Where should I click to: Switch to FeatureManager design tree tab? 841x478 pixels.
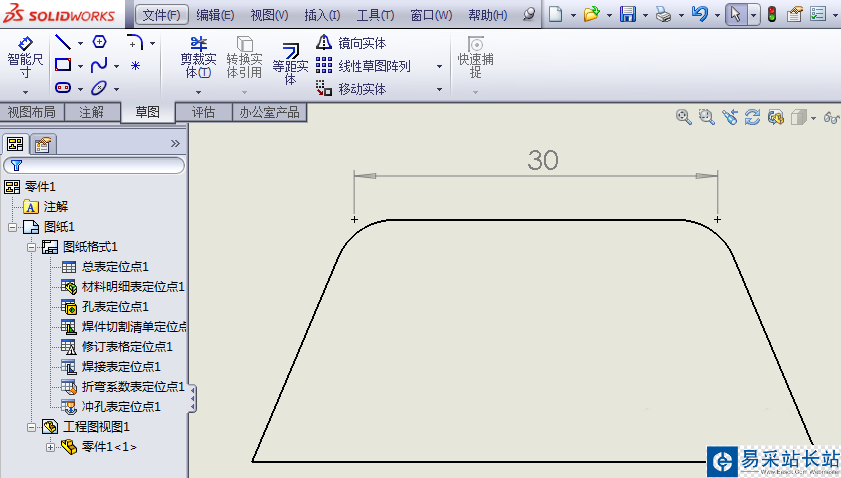coord(15,144)
